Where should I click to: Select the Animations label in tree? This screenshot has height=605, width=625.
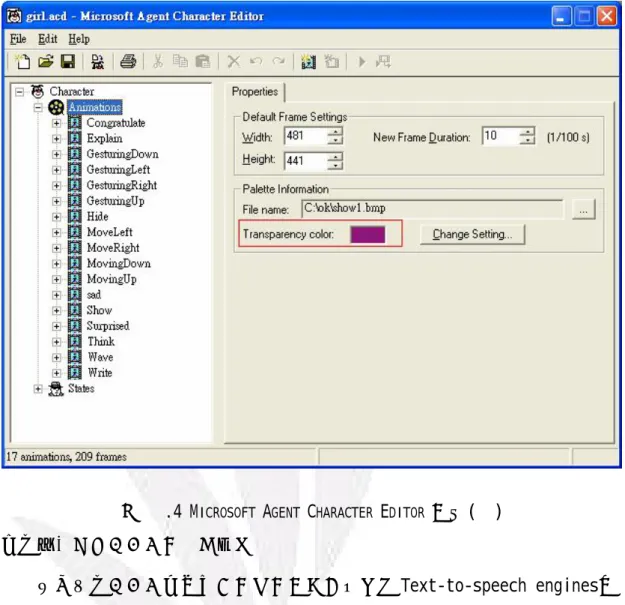94,107
